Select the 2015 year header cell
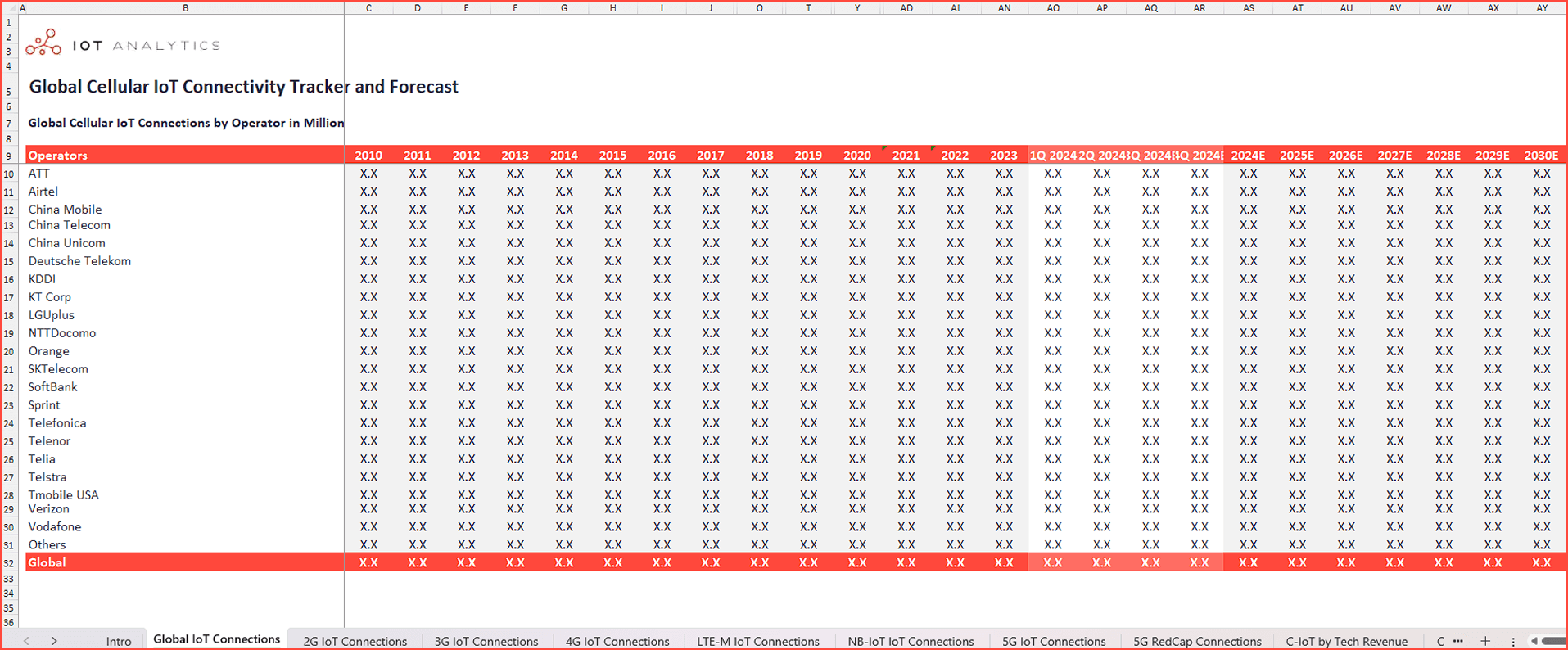 (612, 155)
